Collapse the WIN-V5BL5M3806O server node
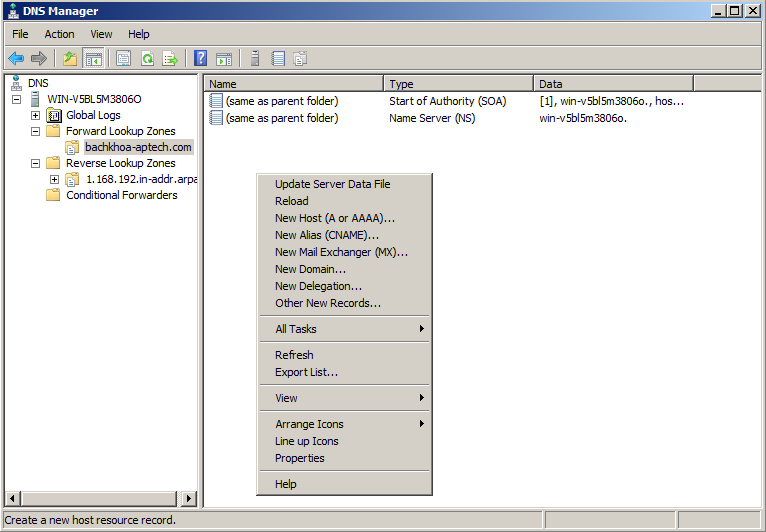766x532 pixels. [x=17, y=99]
